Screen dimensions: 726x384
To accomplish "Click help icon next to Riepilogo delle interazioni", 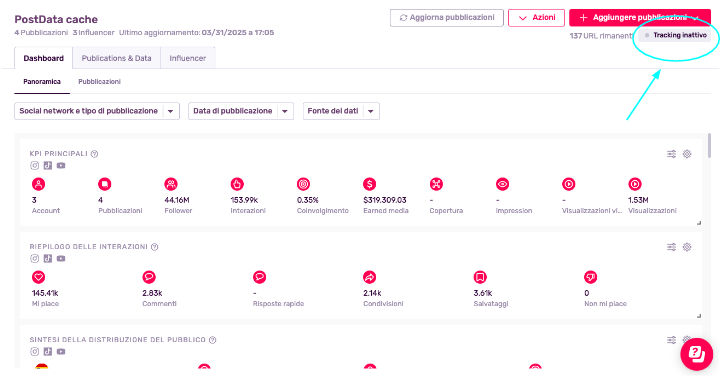I will [x=155, y=247].
